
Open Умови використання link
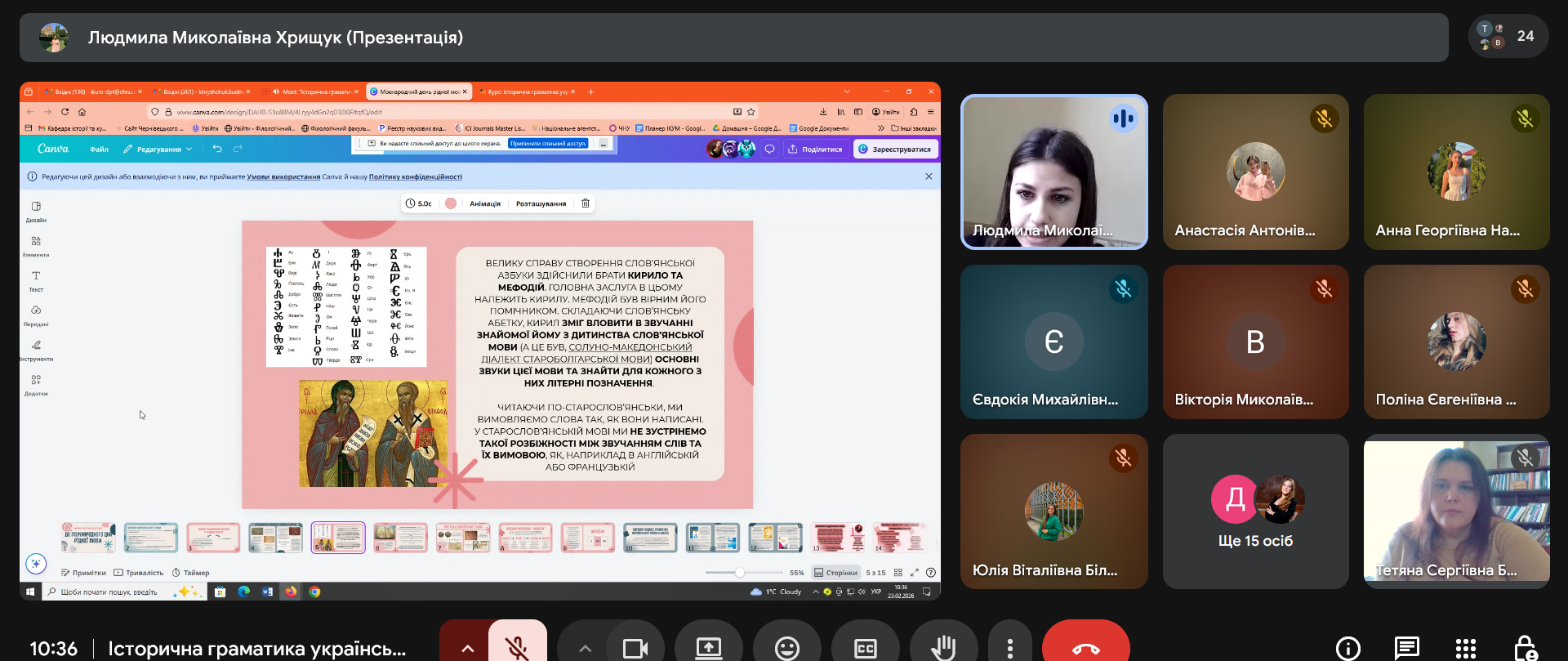[283, 176]
